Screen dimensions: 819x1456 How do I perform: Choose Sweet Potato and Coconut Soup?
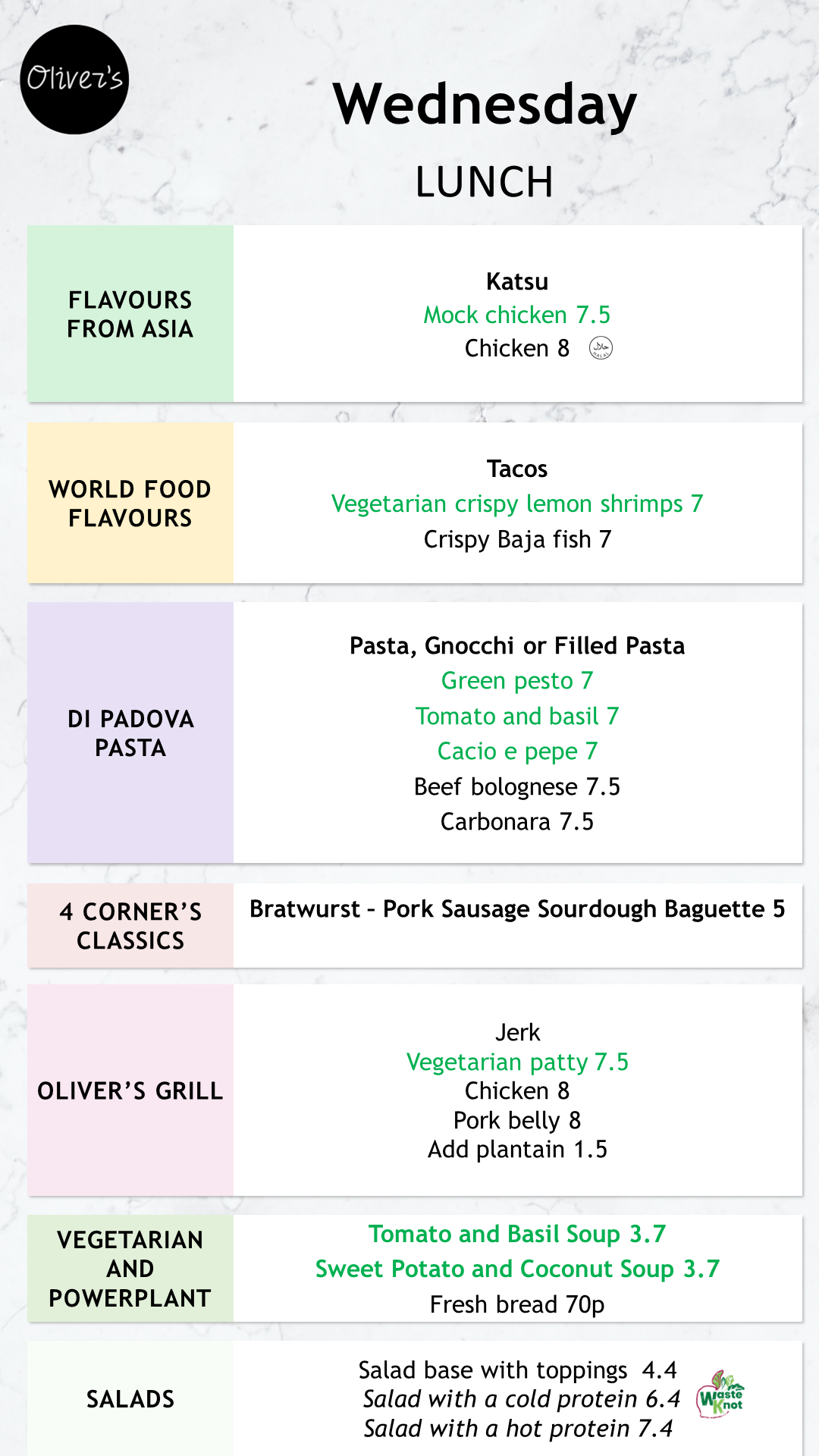click(517, 1269)
